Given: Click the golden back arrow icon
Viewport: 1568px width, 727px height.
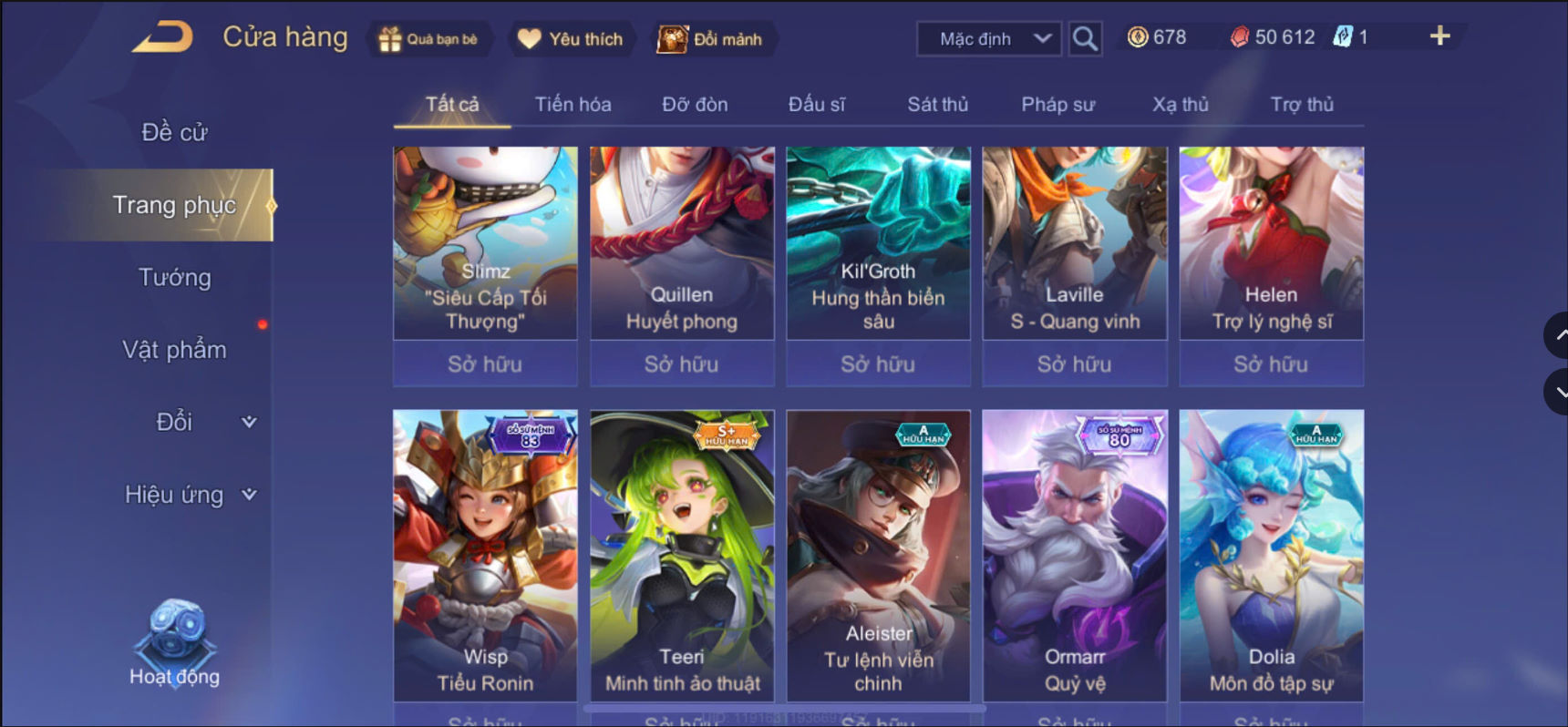Looking at the screenshot, I should tap(162, 36).
